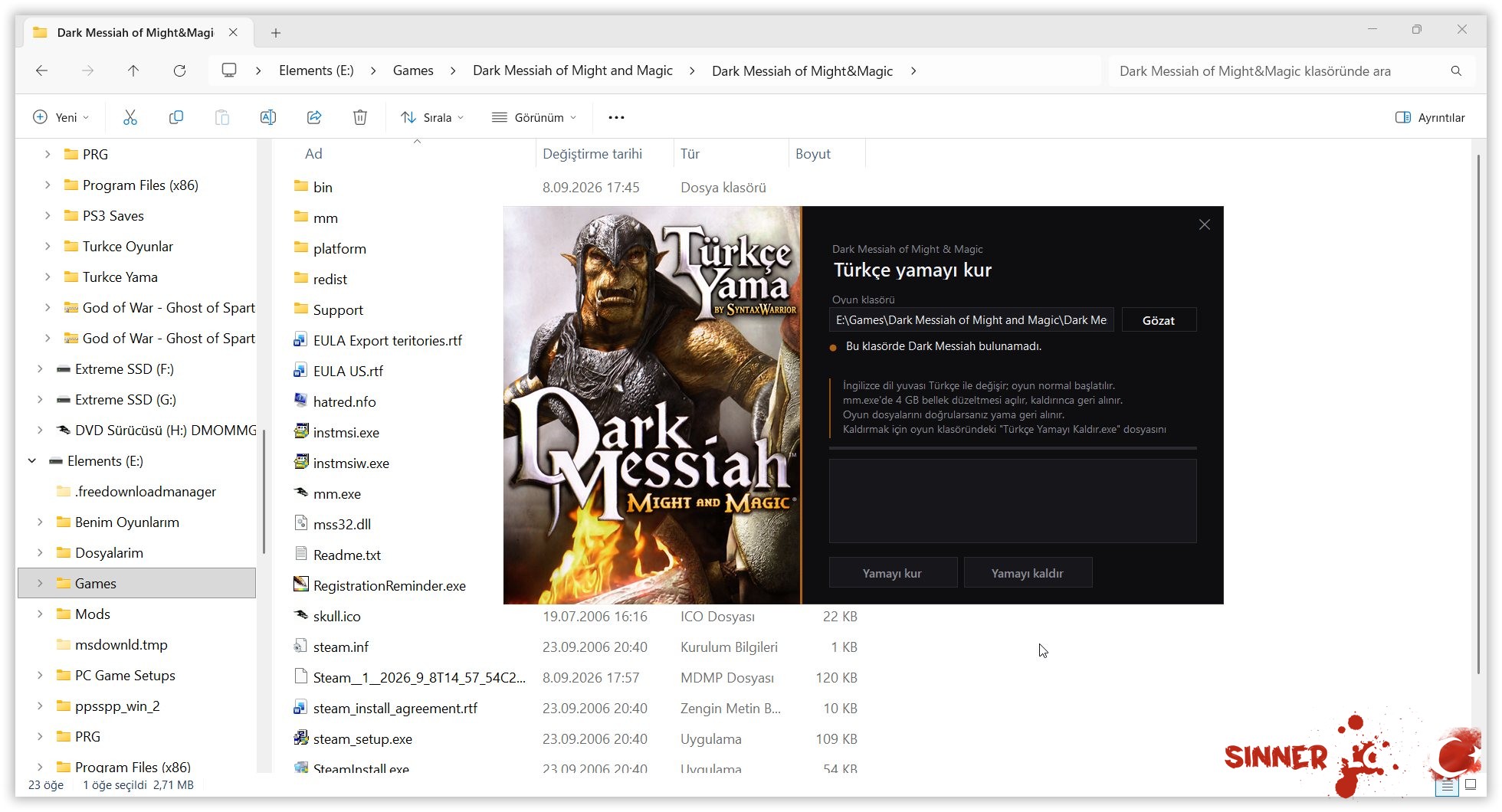Expand the Mods folder in tree
This screenshot has width=1502, height=812.
point(40,614)
